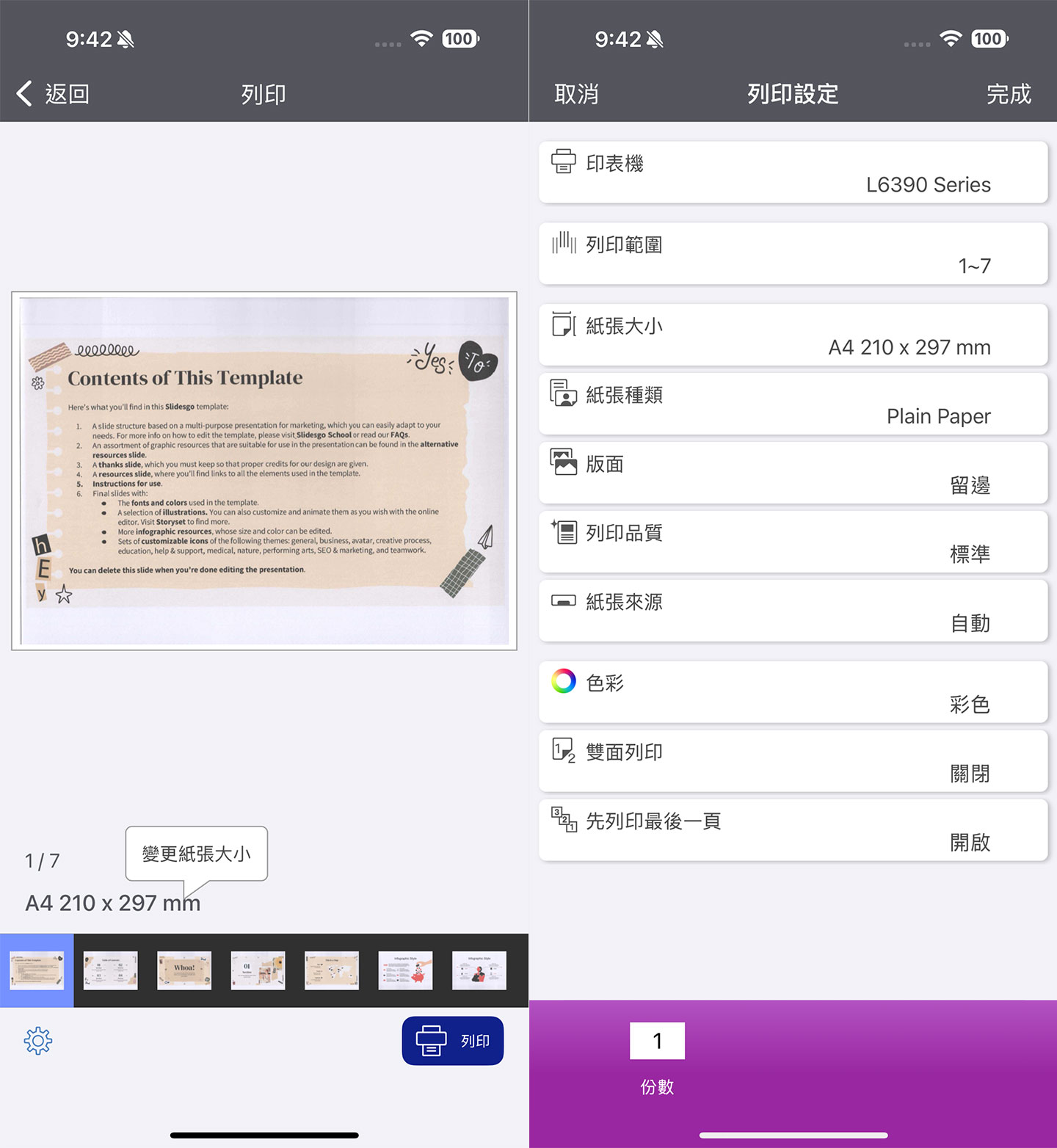Tap the back chevron icon
1057x1148 pixels.
pos(24,94)
